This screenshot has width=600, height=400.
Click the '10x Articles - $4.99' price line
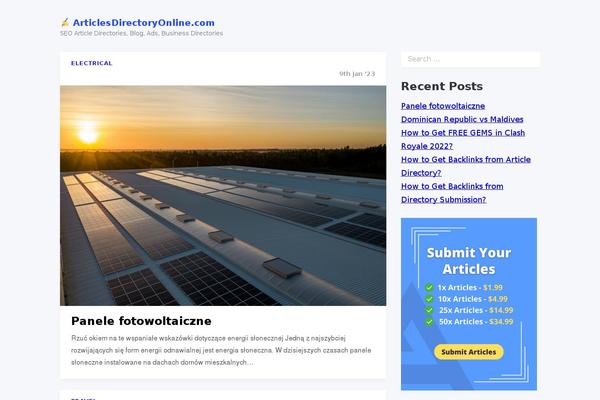click(x=473, y=299)
